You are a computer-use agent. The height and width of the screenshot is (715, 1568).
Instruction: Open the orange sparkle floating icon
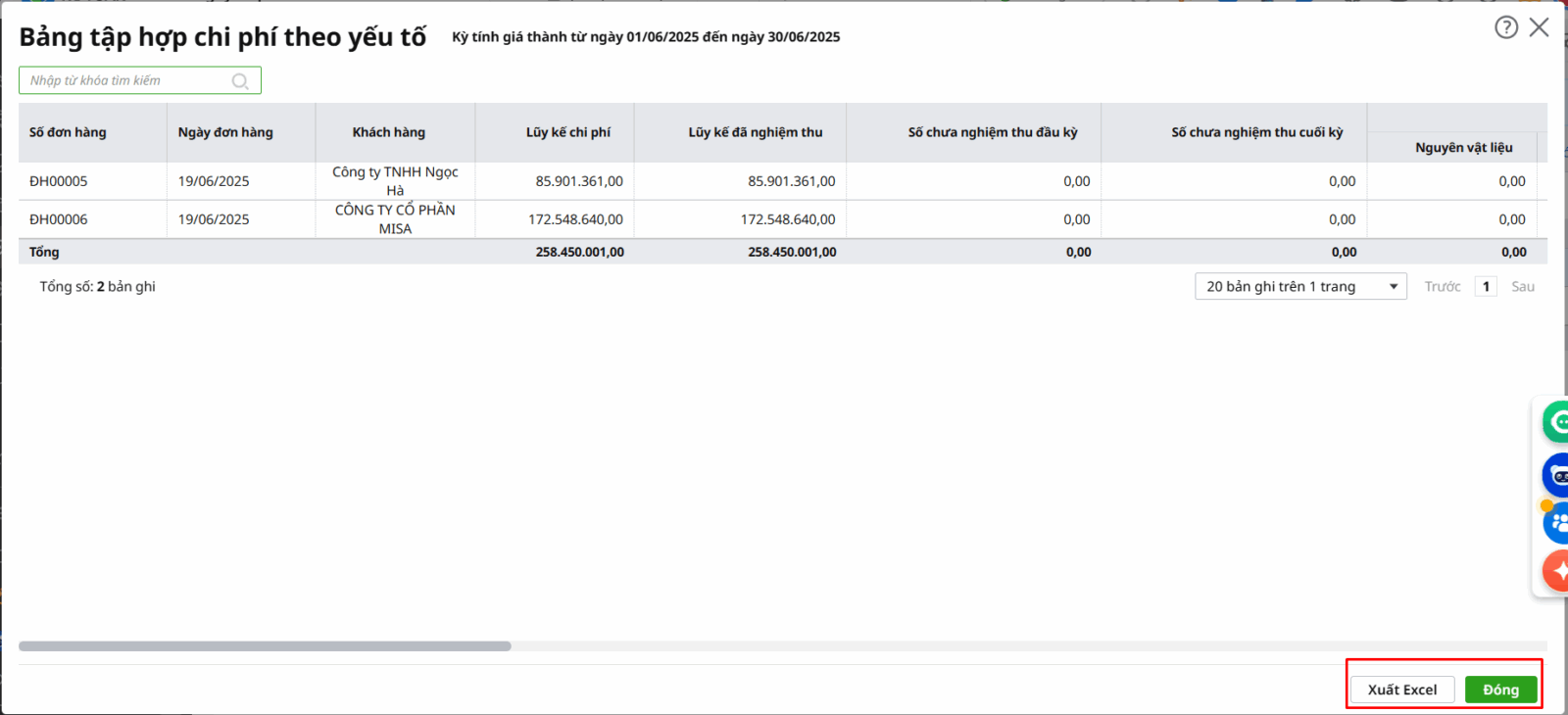(1556, 571)
